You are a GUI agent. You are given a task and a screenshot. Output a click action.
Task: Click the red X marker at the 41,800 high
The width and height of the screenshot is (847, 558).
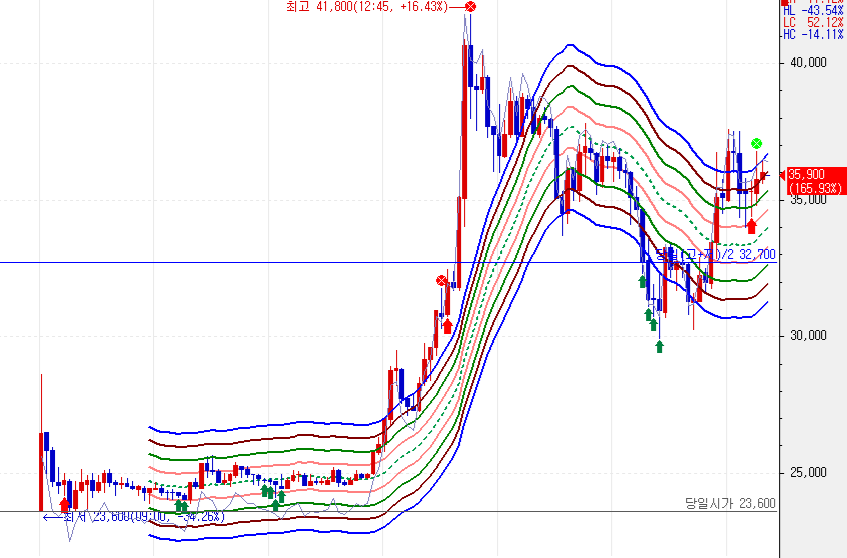[x=470, y=7]
